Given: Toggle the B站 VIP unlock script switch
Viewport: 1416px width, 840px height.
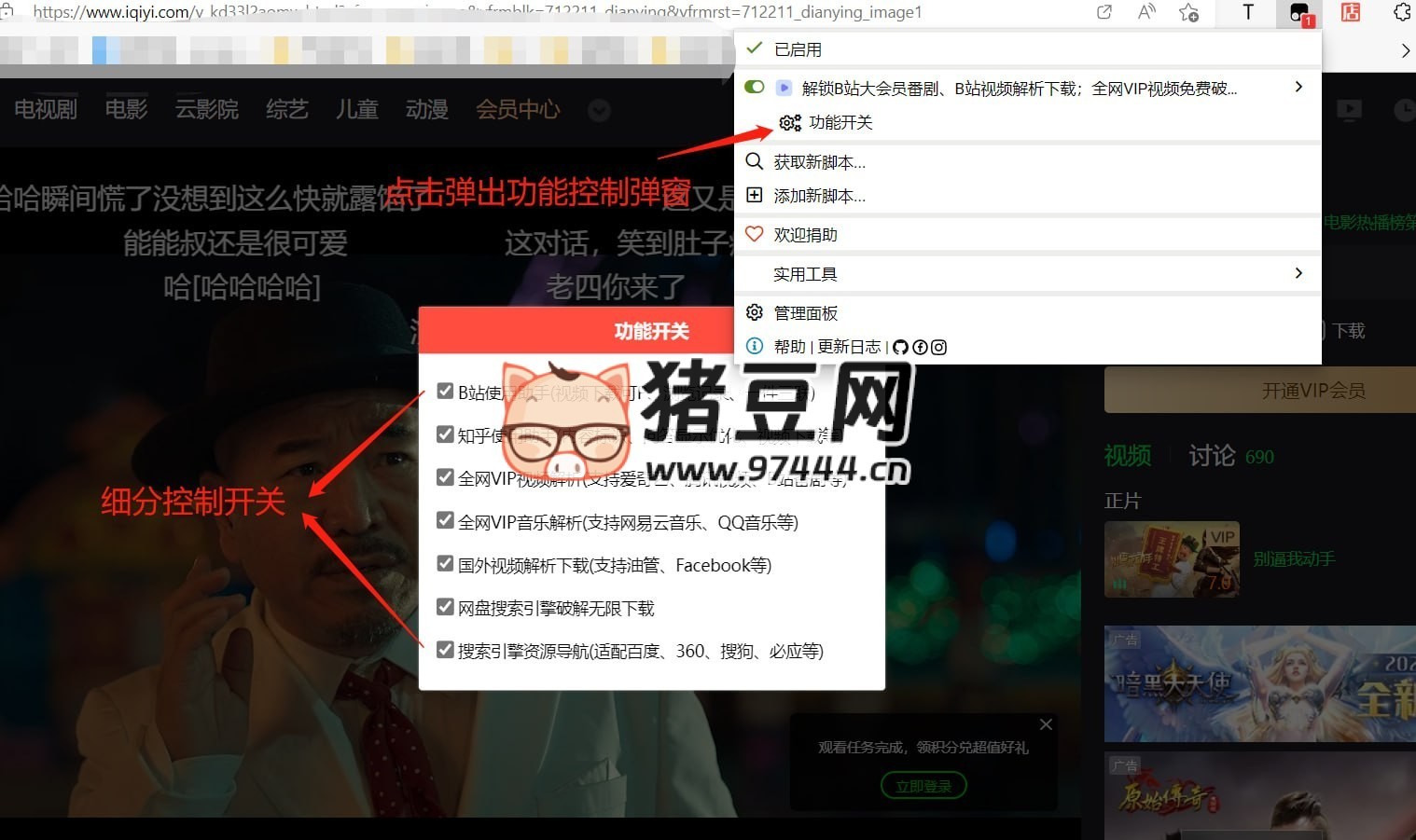Looking at the screenshot, I should tap(755, 88).
